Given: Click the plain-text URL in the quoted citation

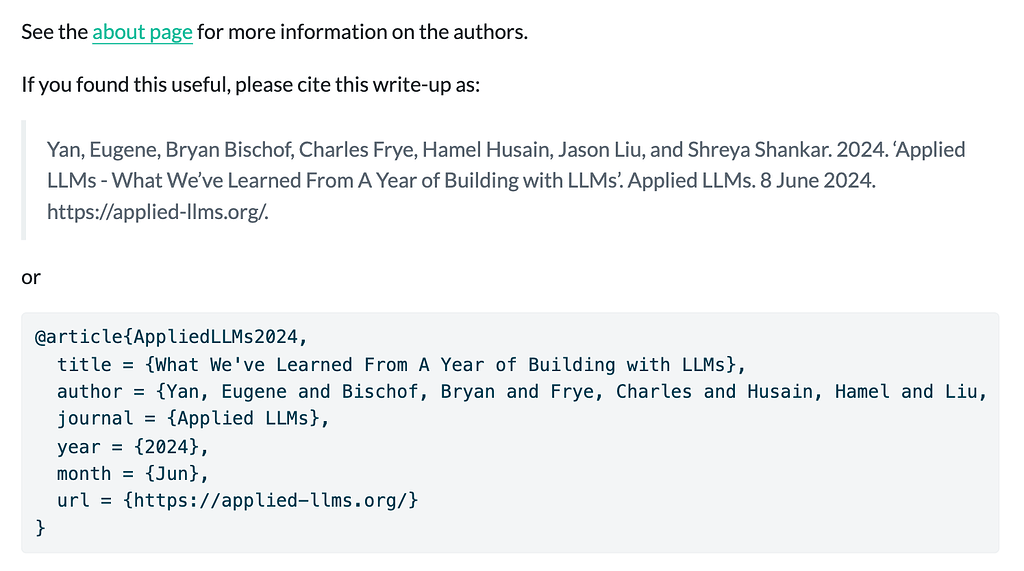Looking at the screenshot, I should coord(158,212).
